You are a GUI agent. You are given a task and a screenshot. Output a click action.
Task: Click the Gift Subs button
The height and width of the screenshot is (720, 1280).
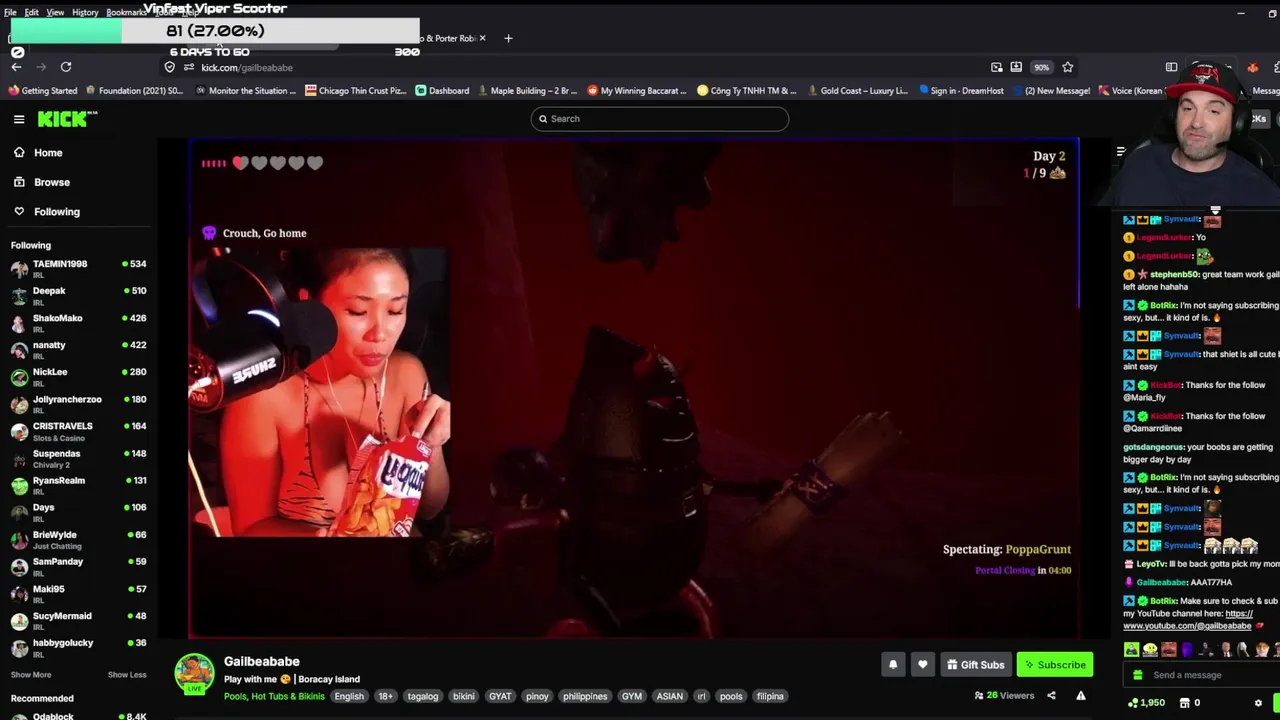click(975, 665)
